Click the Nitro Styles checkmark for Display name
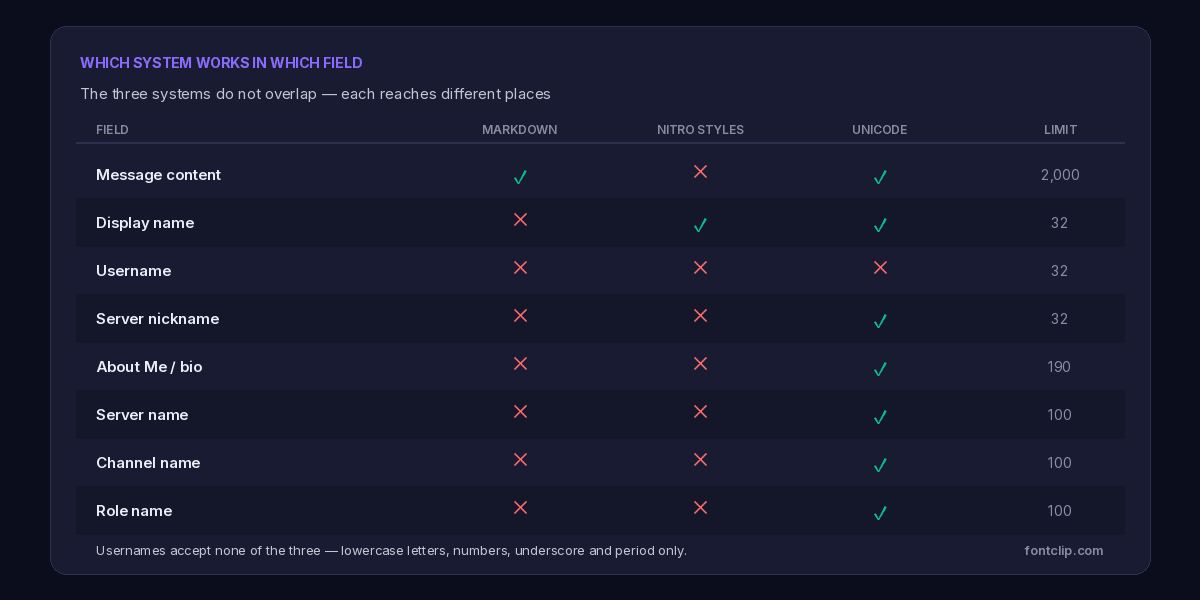The width and height of the screenshot is (1200, 600). tap(700, 225)
